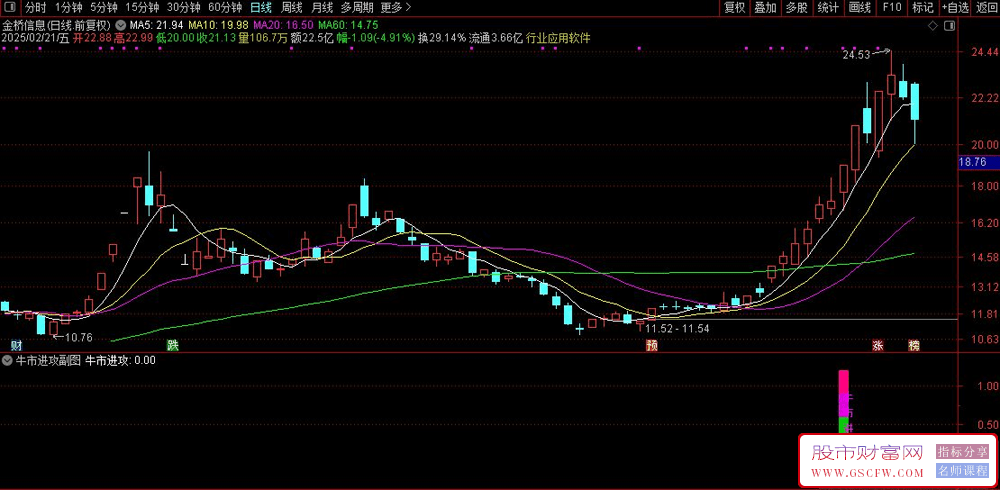Click the 涨 event marker
The image size is (1000, 490).
[878, 346]
